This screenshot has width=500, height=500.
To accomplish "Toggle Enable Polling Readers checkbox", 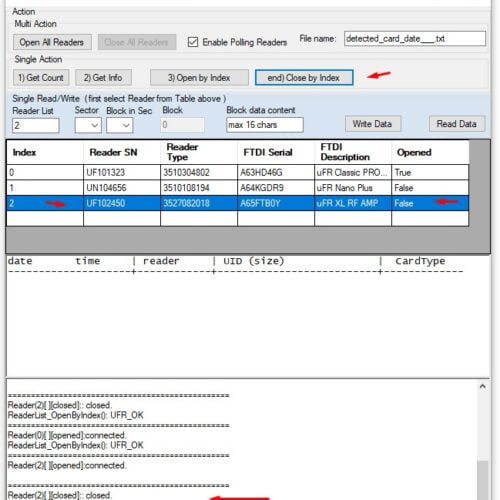I will [193, 42].
